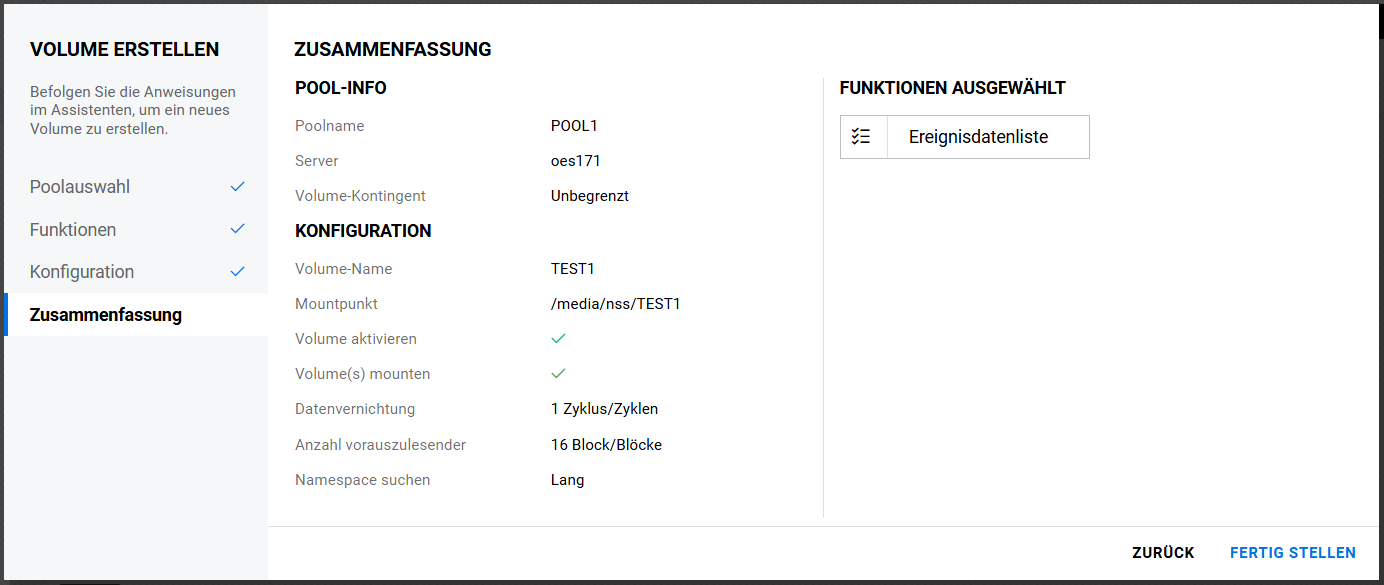This screenshot has height=585, width=1384.
Task: Select the Zusammenfassung step
Action: (106, 315)
